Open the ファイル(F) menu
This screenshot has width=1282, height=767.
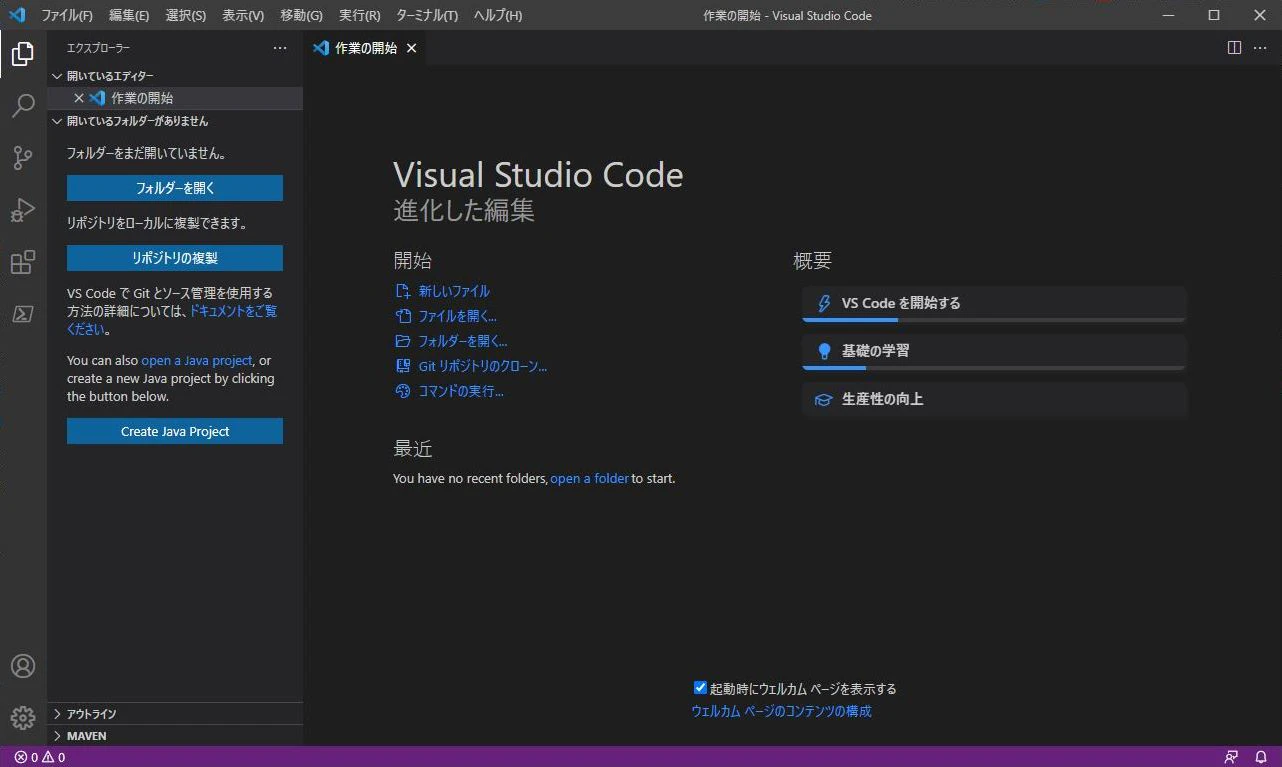coord(66,15)
